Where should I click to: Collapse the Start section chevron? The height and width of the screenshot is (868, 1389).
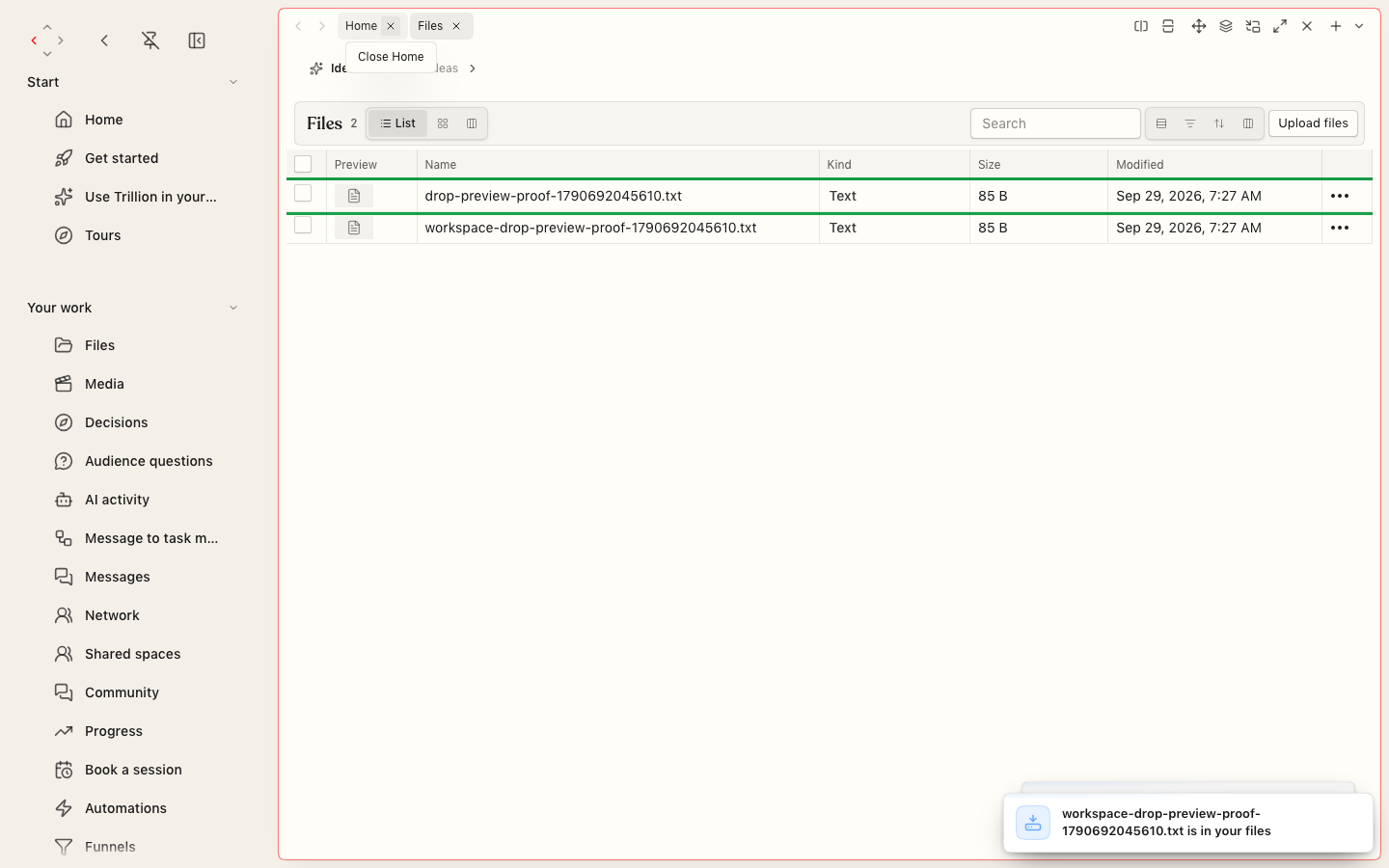233,82
